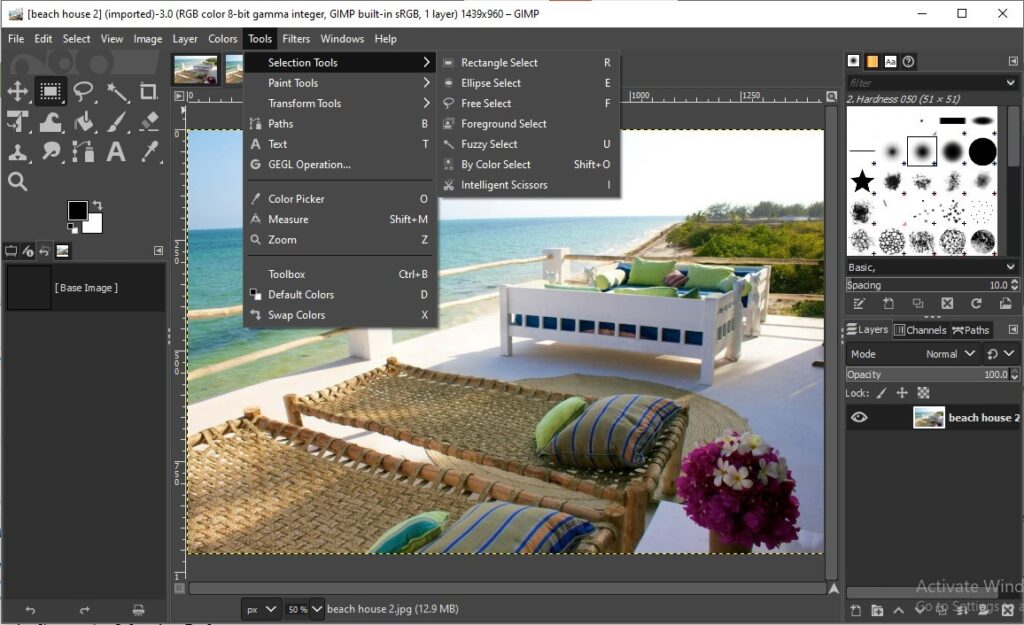Select the Crop tool
The height and width of the screenshot is (625, 1024).
coord(149,92)
